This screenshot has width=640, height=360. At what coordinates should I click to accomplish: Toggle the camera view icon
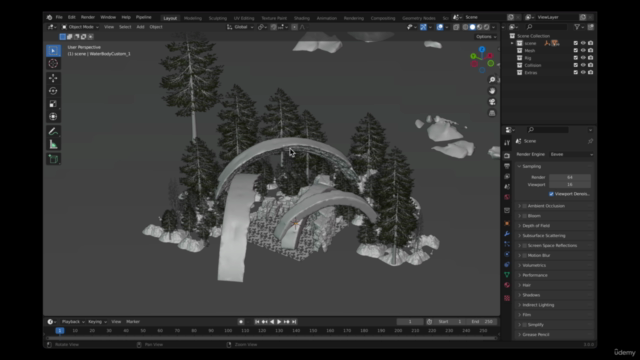[492, 102]
